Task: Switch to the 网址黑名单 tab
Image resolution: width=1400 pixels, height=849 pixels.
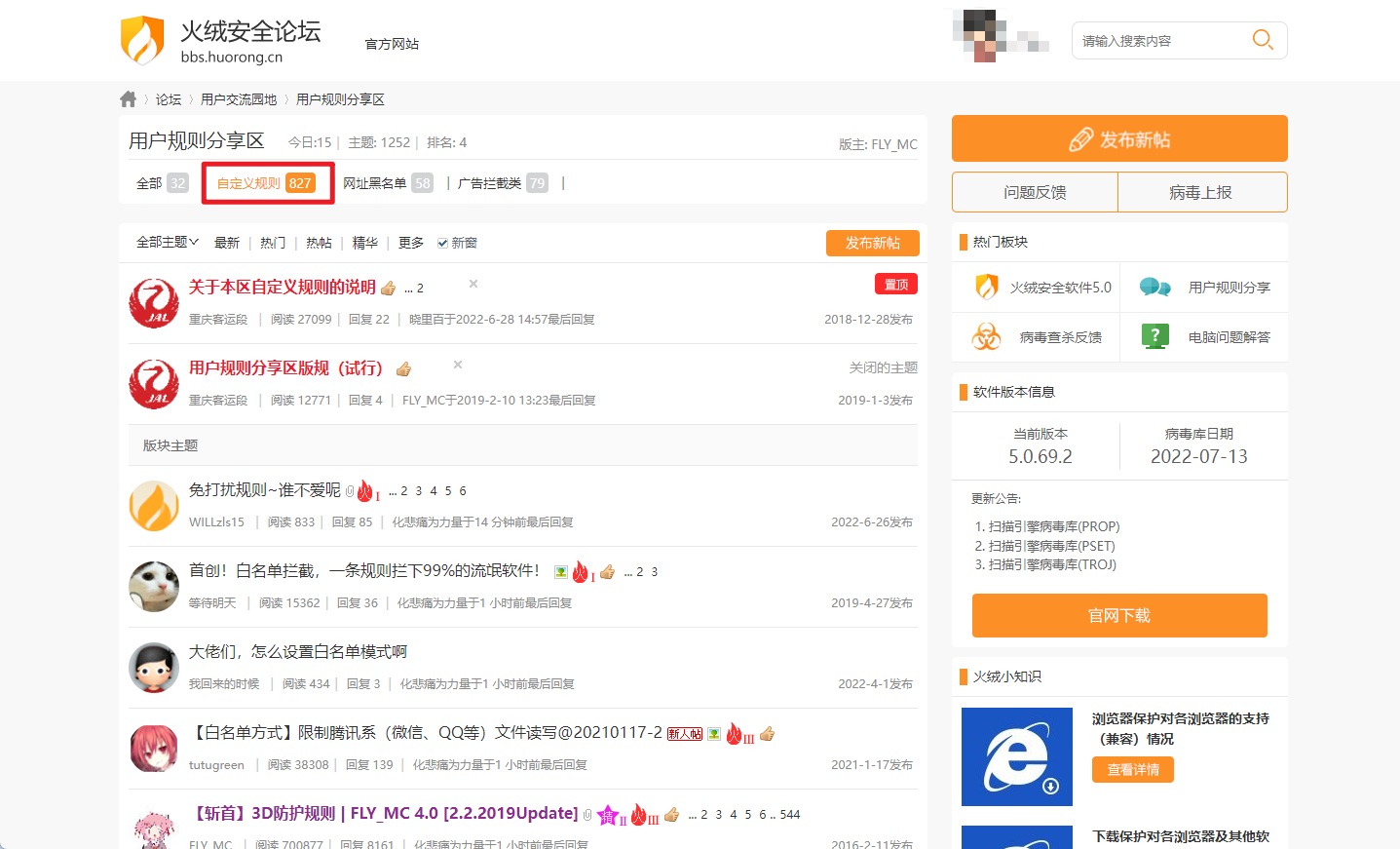Action: [375, 182]
